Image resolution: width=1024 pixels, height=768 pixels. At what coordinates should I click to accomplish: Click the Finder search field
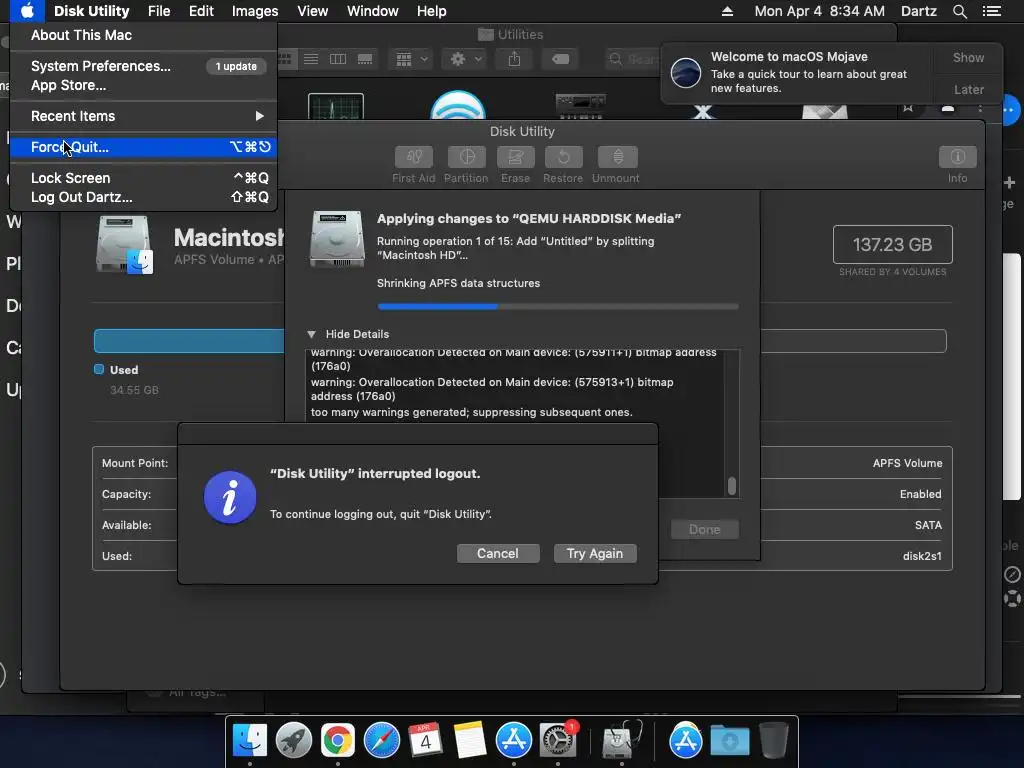click(x=631, y=59)
